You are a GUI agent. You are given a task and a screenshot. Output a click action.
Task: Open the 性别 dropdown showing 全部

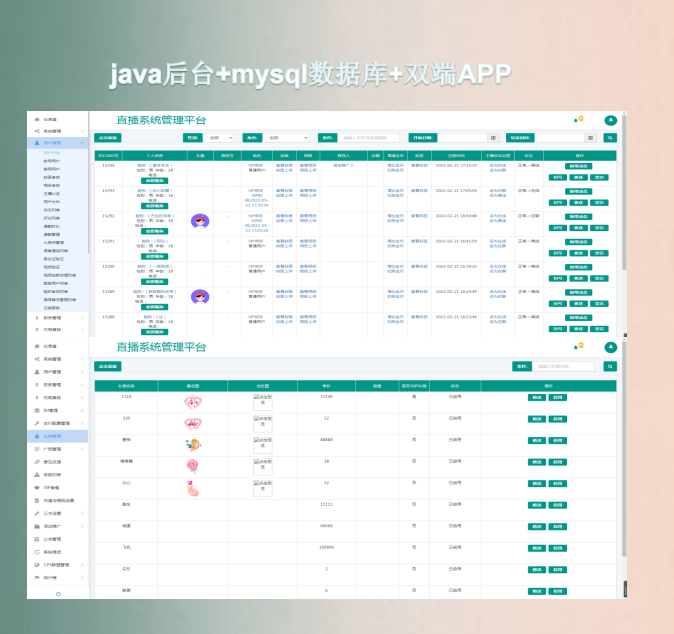pyautogui.click(x=219, y=138)
